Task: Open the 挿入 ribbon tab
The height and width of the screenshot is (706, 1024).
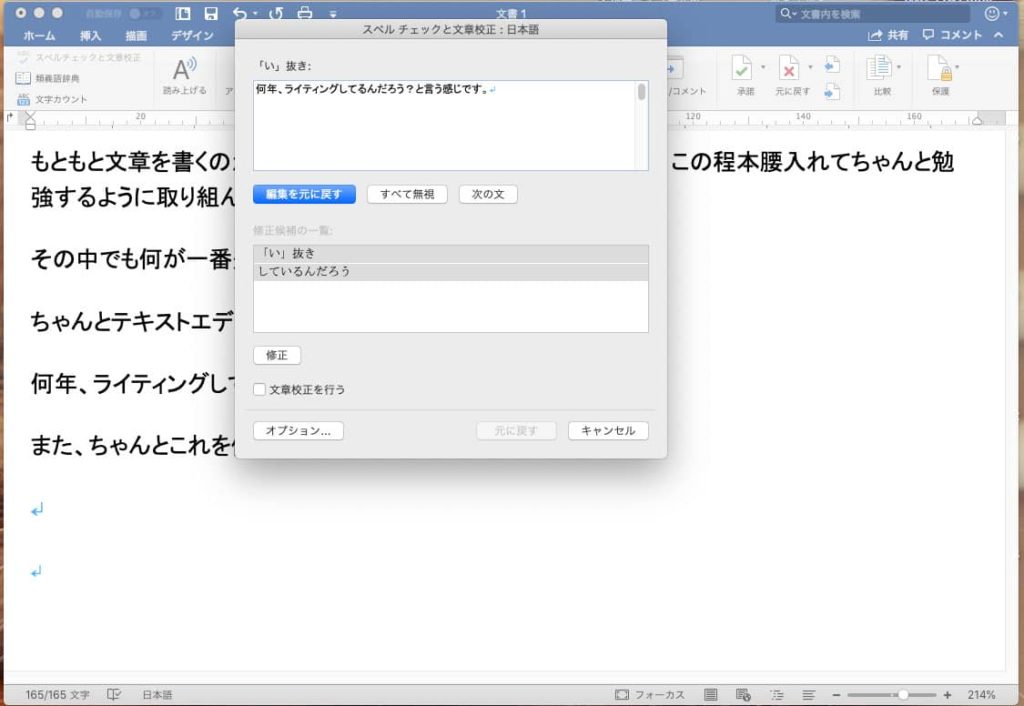Action: 90,35
